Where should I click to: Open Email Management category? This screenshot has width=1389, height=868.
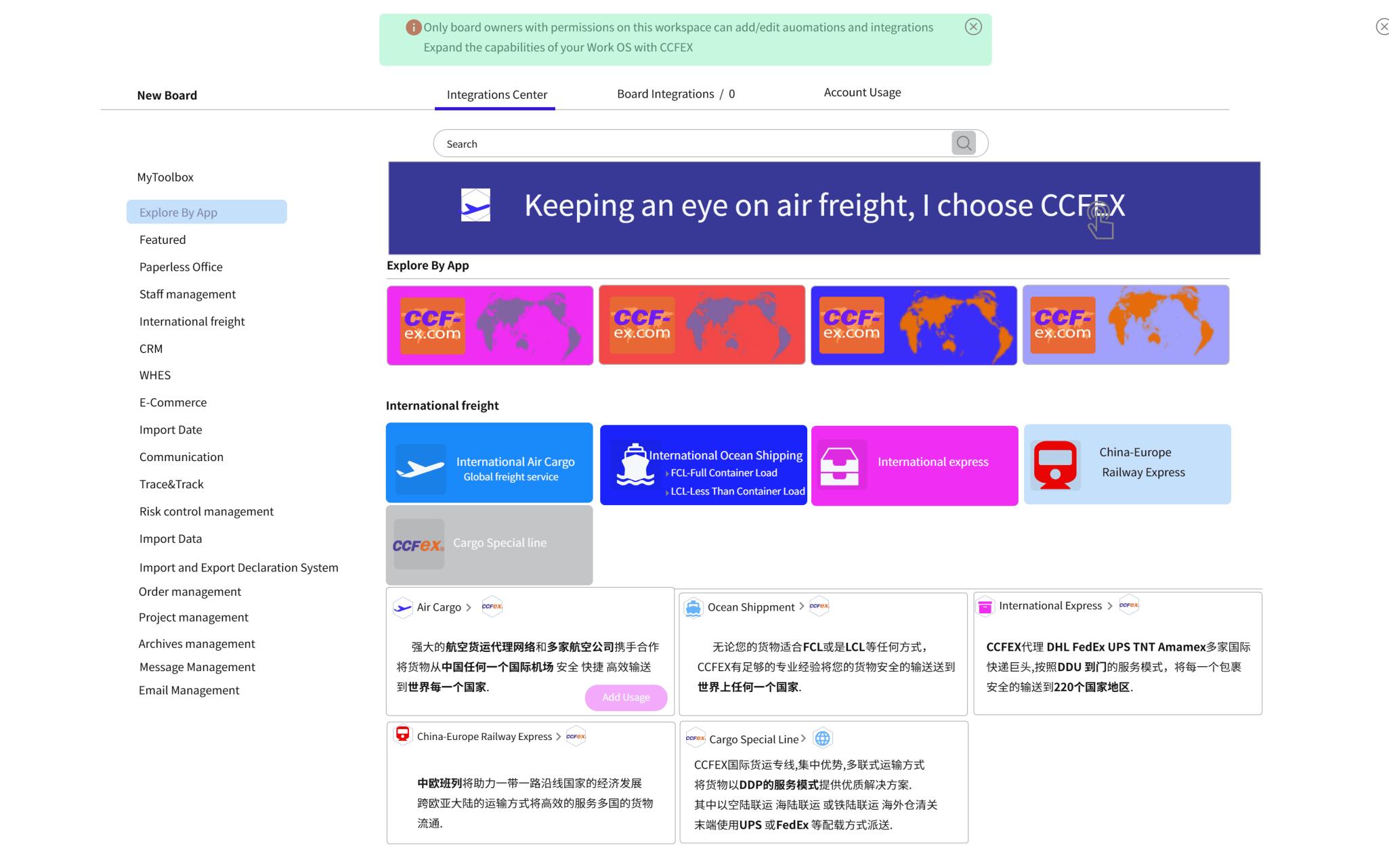coord(189,690)
